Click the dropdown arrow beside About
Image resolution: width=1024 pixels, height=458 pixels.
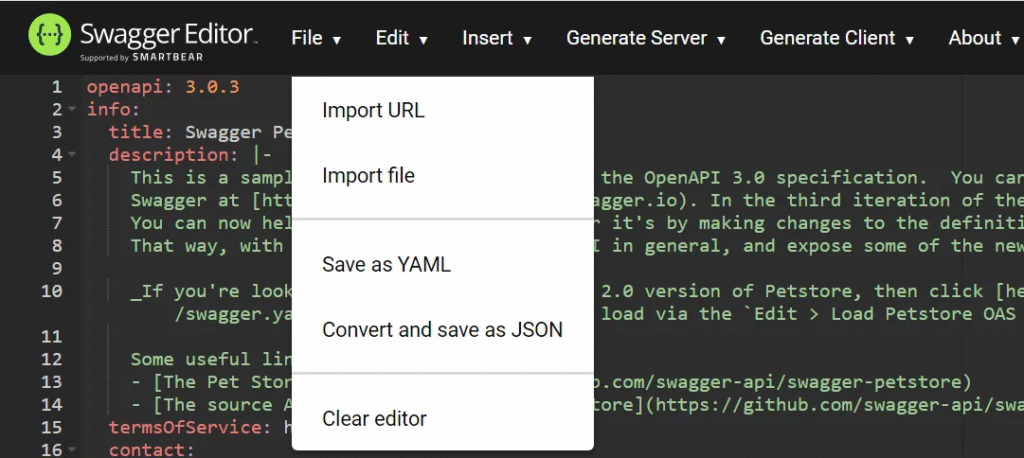[1015, 41]
